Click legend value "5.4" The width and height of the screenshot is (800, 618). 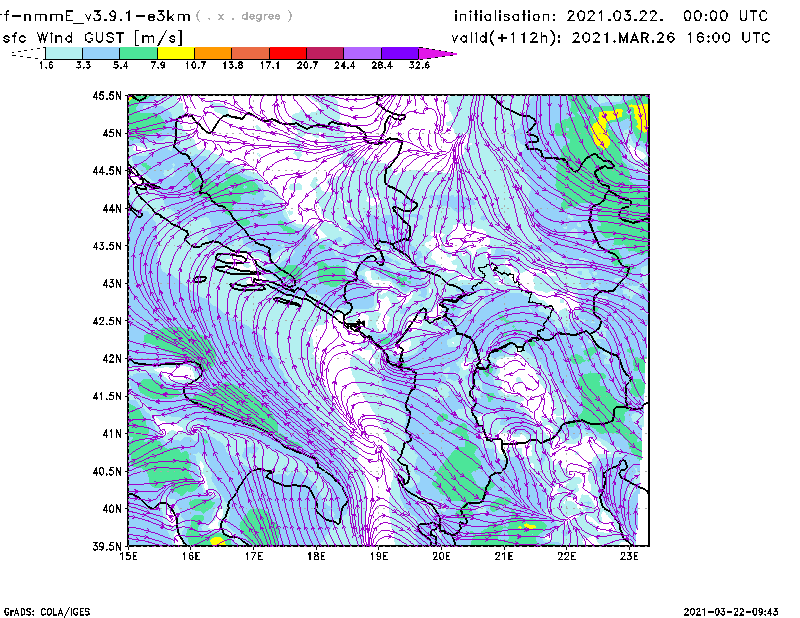120,65
